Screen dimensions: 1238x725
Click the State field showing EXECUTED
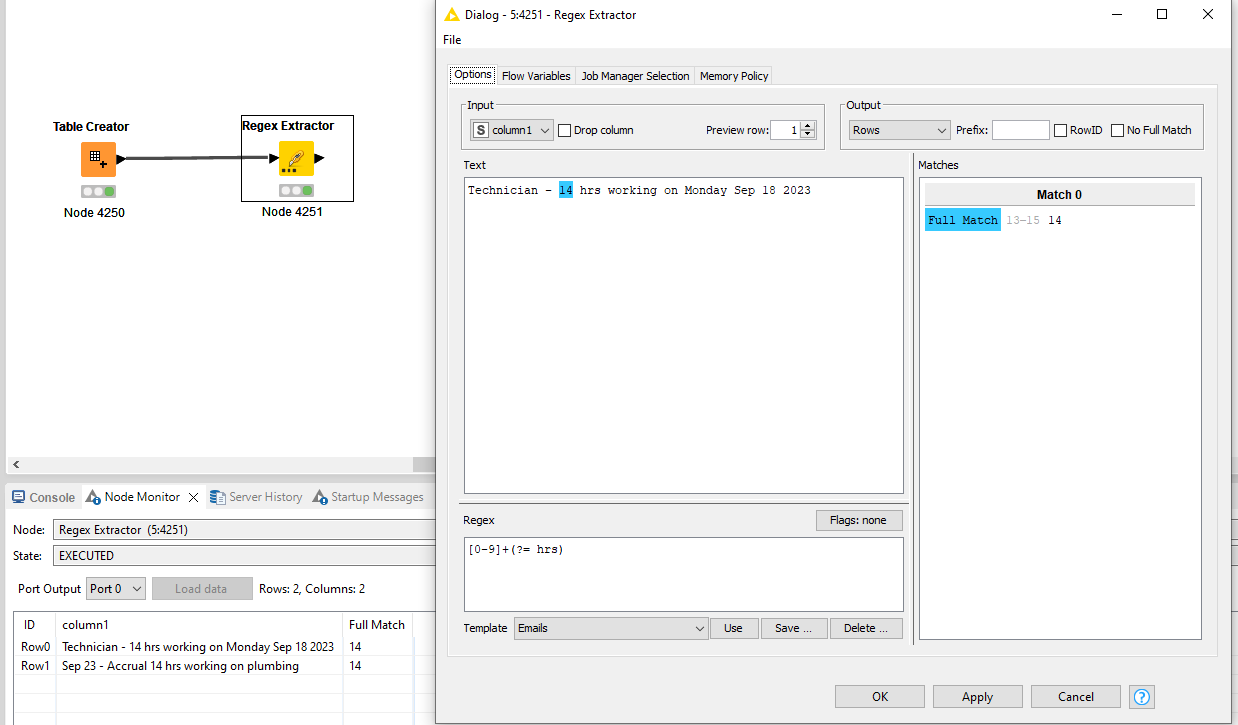click(246, 555)
